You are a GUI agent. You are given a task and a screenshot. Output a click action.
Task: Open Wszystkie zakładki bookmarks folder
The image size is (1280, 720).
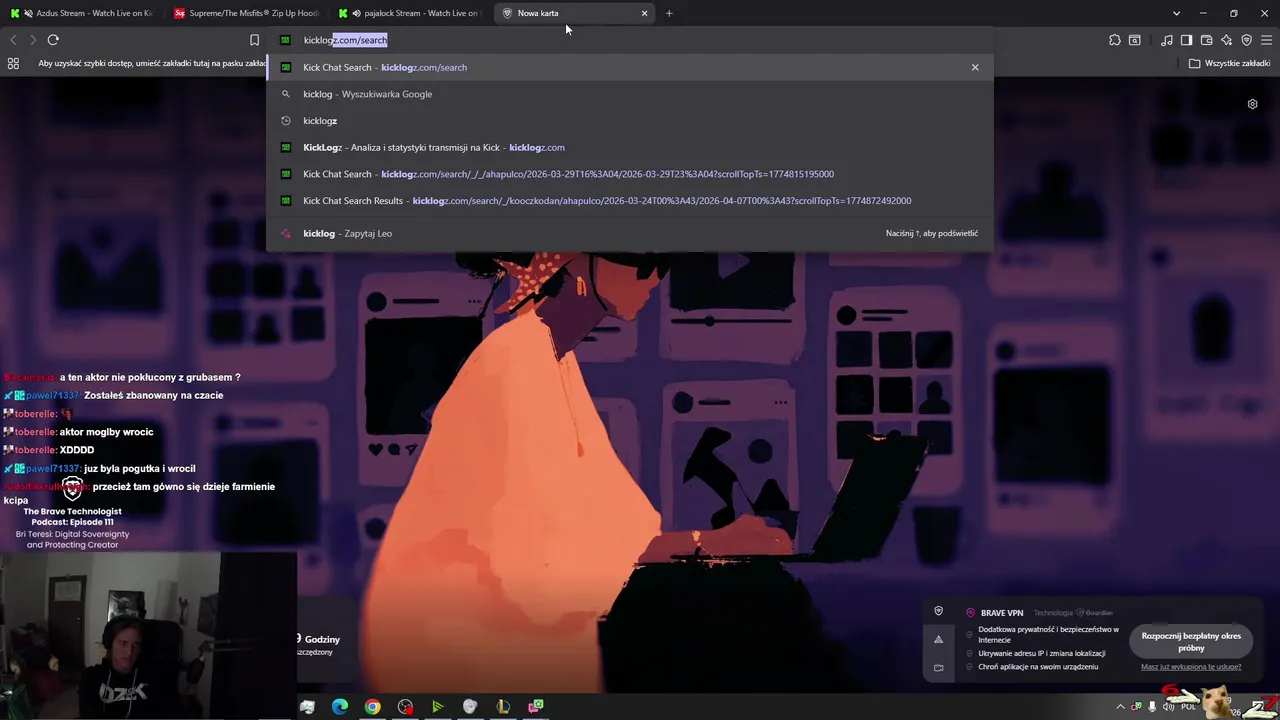point(1229,63)
